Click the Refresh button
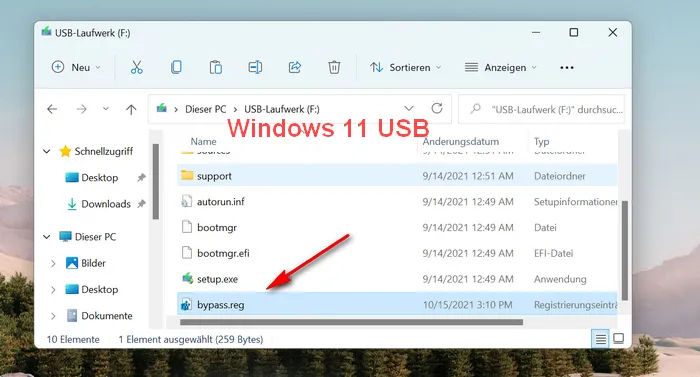This screenshot has width=700, height=377. tap(437, 109)
